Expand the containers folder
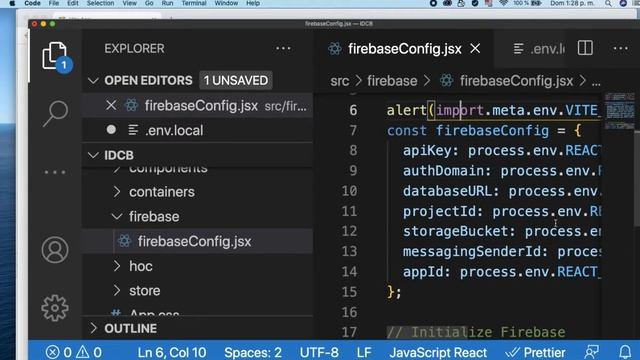Screen dimensions: 640x360 117,192
